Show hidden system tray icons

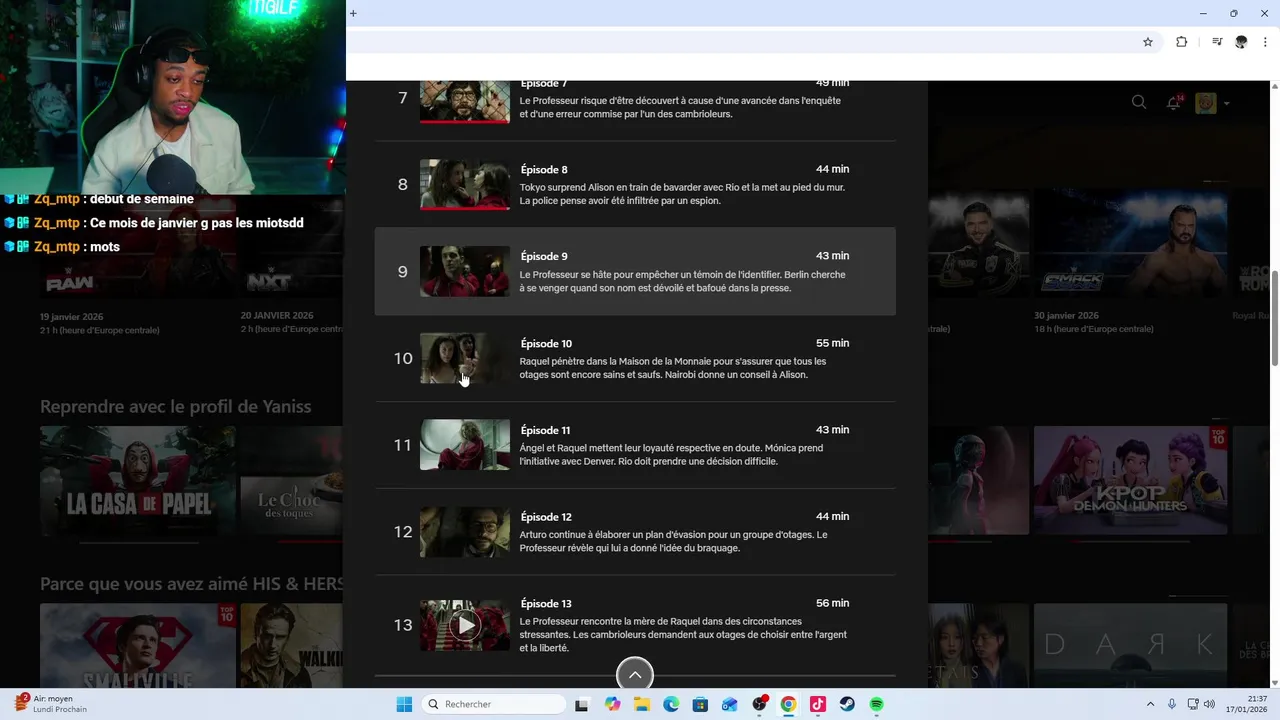coord(1150,704)
